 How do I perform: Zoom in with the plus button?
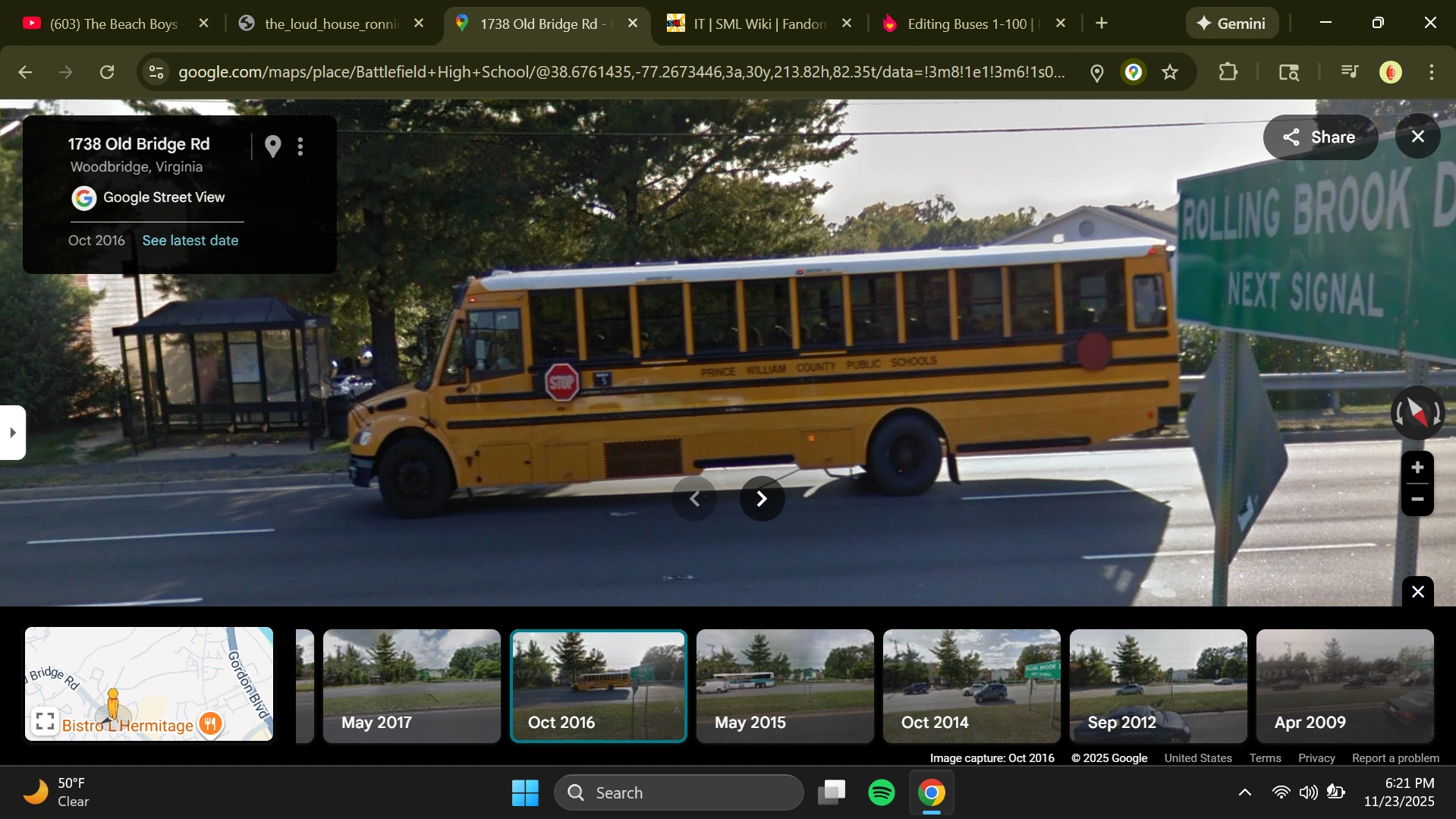point(1417,468)
